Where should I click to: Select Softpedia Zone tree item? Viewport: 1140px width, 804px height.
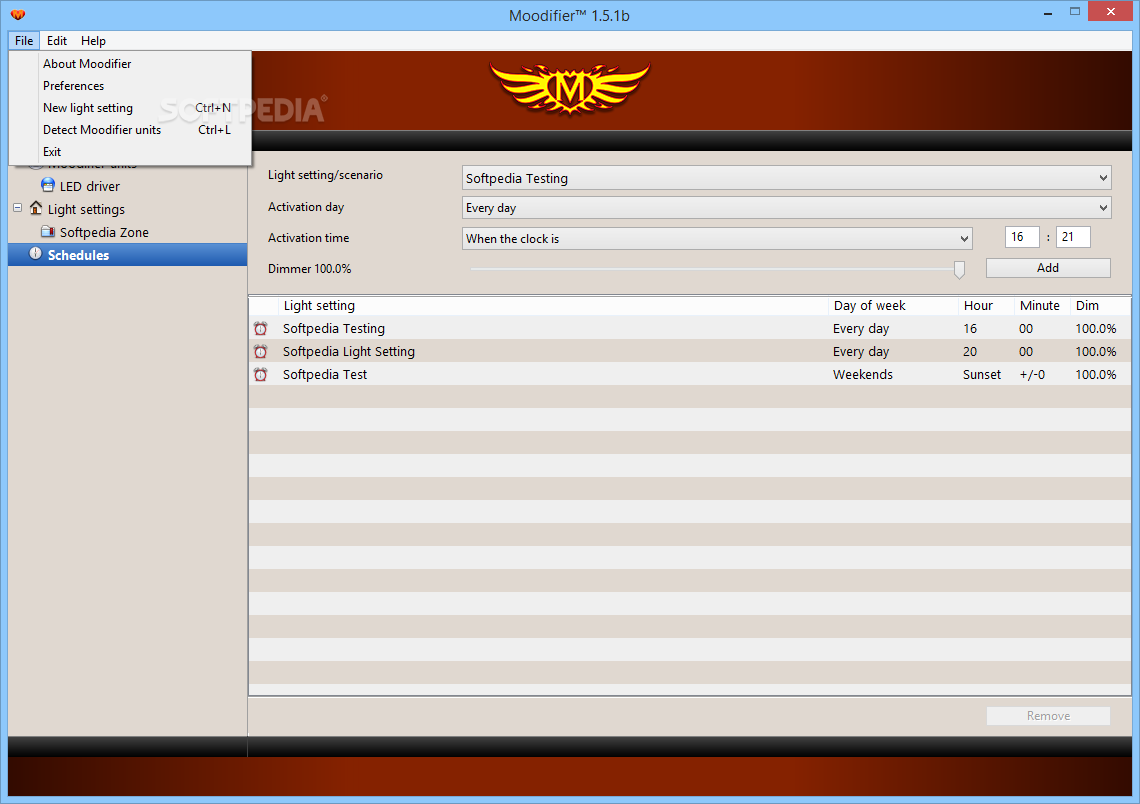[x=104, y=233]
